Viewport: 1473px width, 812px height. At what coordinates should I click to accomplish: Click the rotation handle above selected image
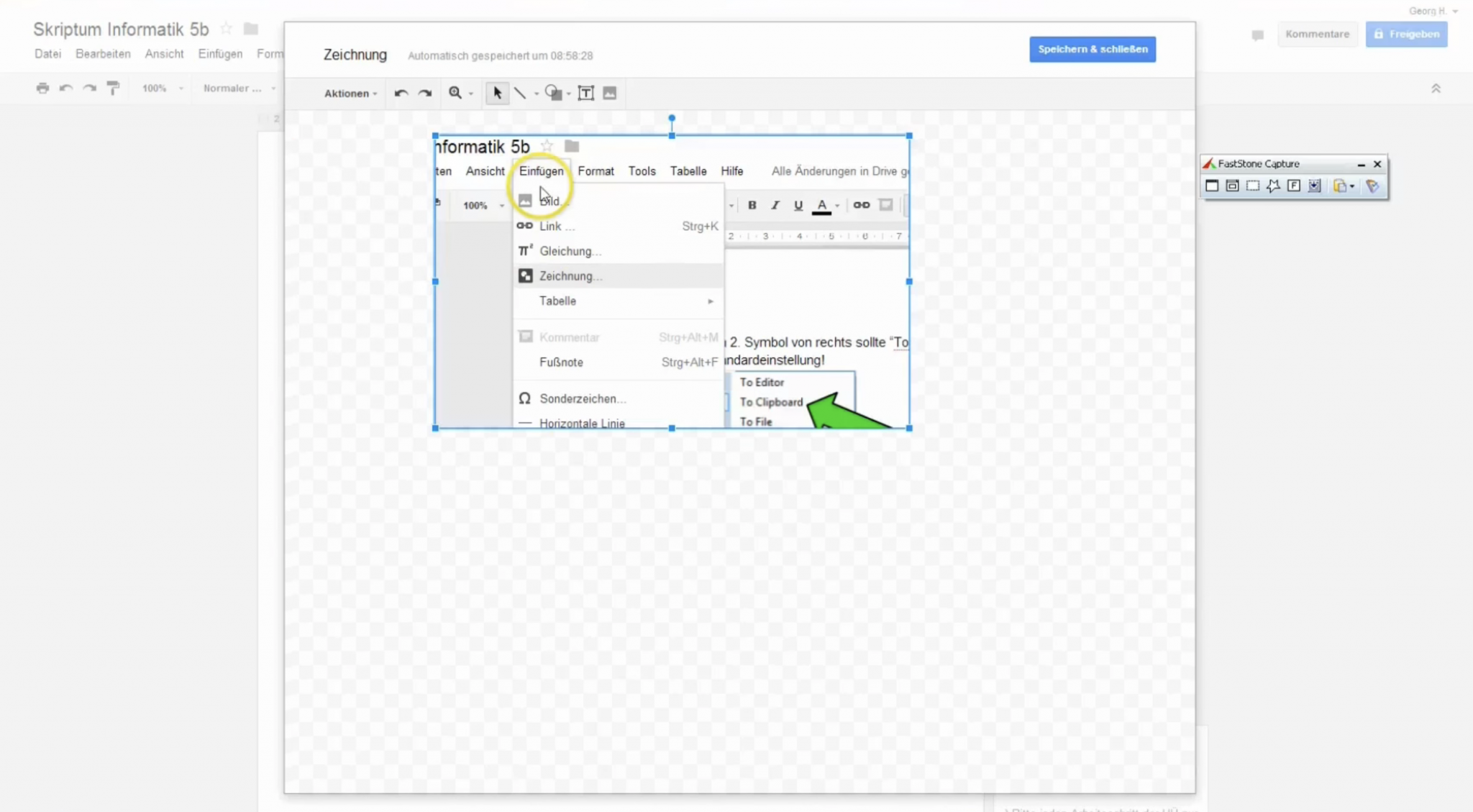672,118
